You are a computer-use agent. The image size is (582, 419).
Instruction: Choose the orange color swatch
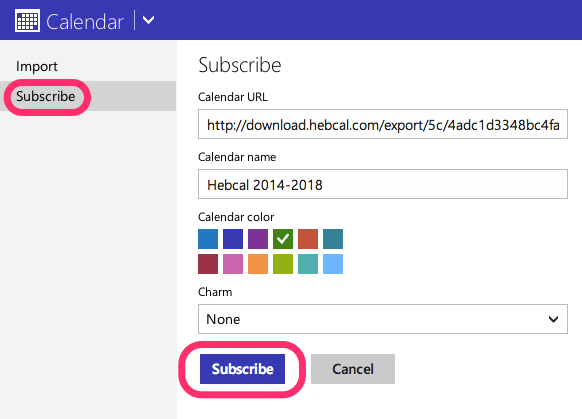click(x=258, y=264)
